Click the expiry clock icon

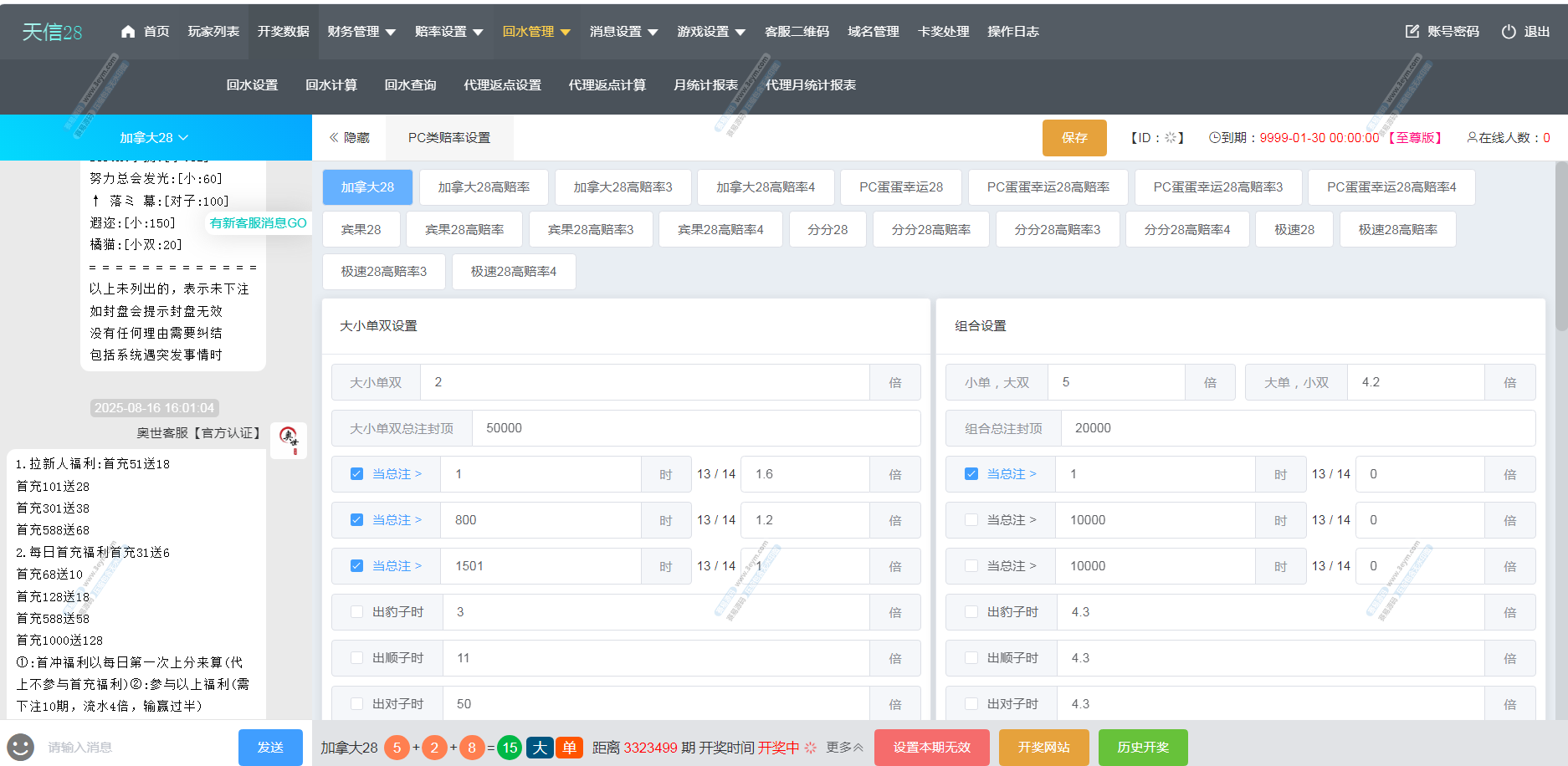click(1214, 138)
